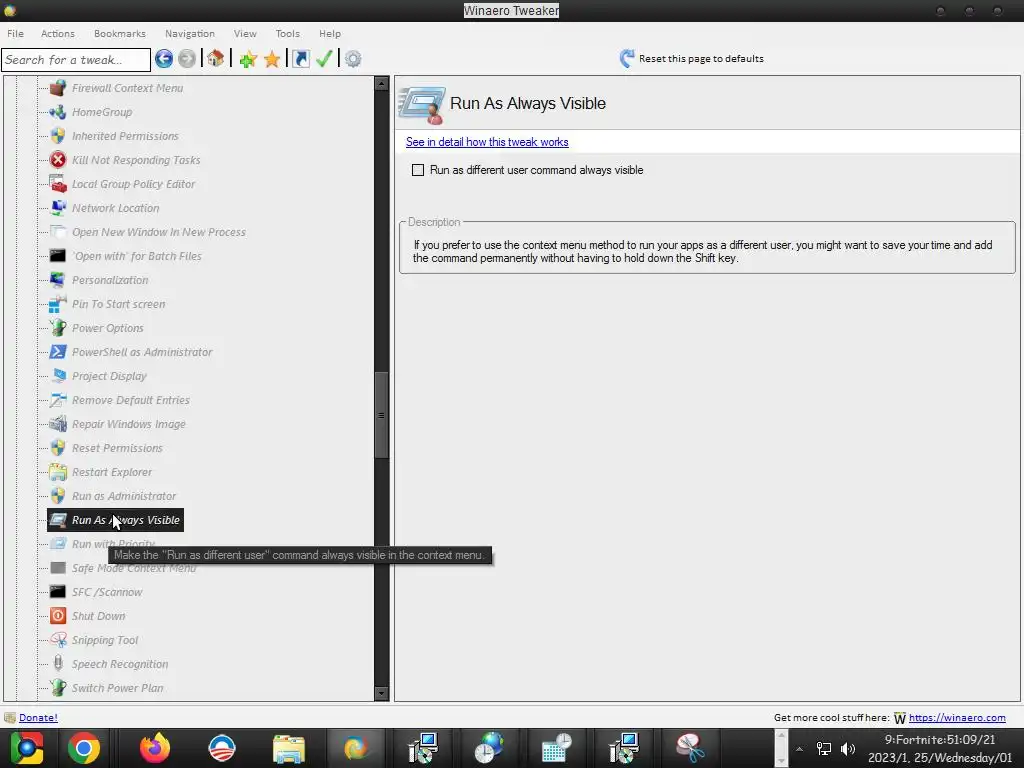Select Personalization tree item
This screenshot has width=1024, height=768.
tap(110, 280)
